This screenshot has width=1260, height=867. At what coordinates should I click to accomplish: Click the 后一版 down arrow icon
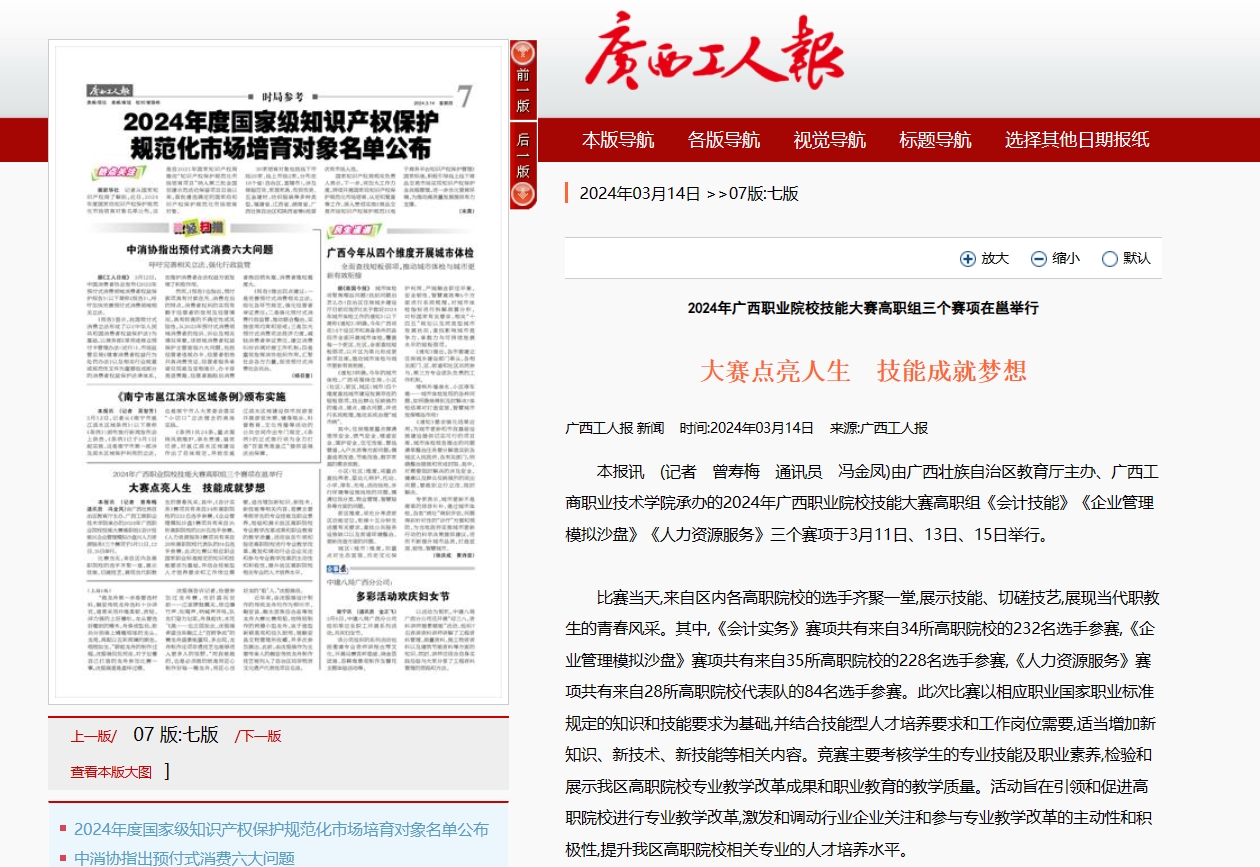(x=523, y=194)
